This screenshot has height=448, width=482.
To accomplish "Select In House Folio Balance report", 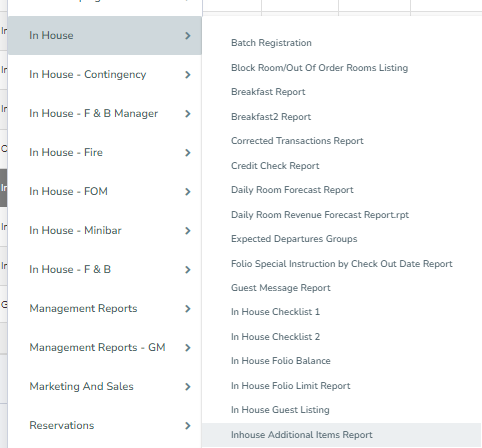I will (x=281, y=361).
